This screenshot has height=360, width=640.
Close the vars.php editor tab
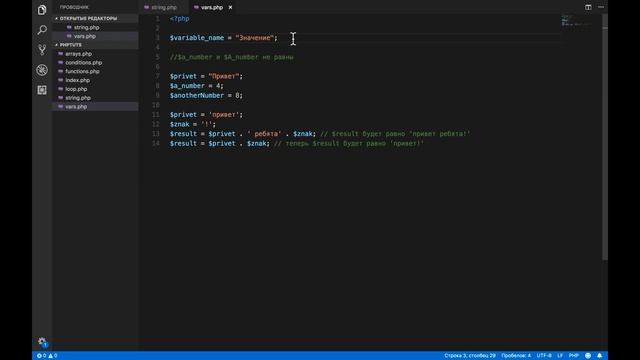click(x=230, y=7)
